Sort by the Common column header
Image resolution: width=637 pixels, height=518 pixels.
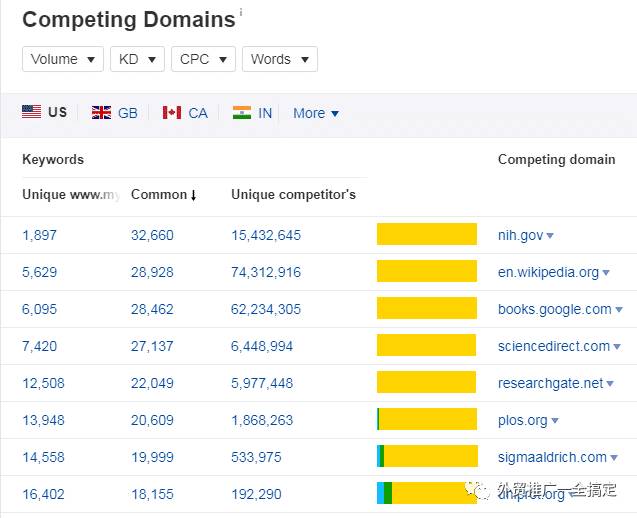164,195
